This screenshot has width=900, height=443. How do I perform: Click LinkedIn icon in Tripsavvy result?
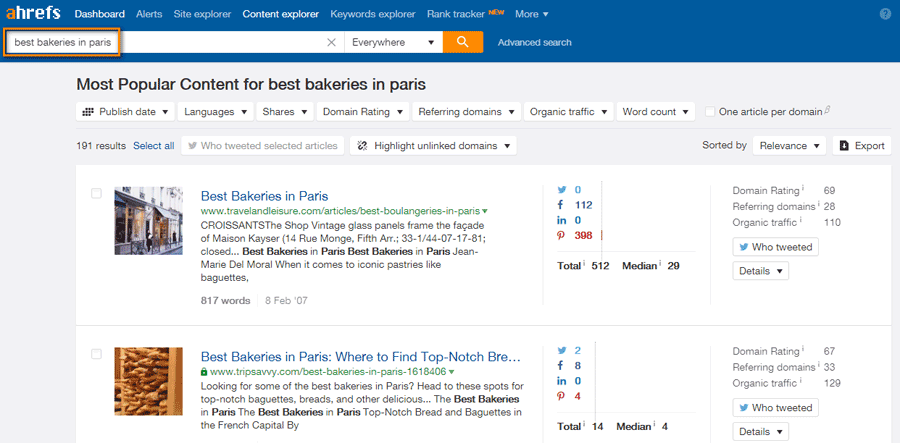coord(561,381)
